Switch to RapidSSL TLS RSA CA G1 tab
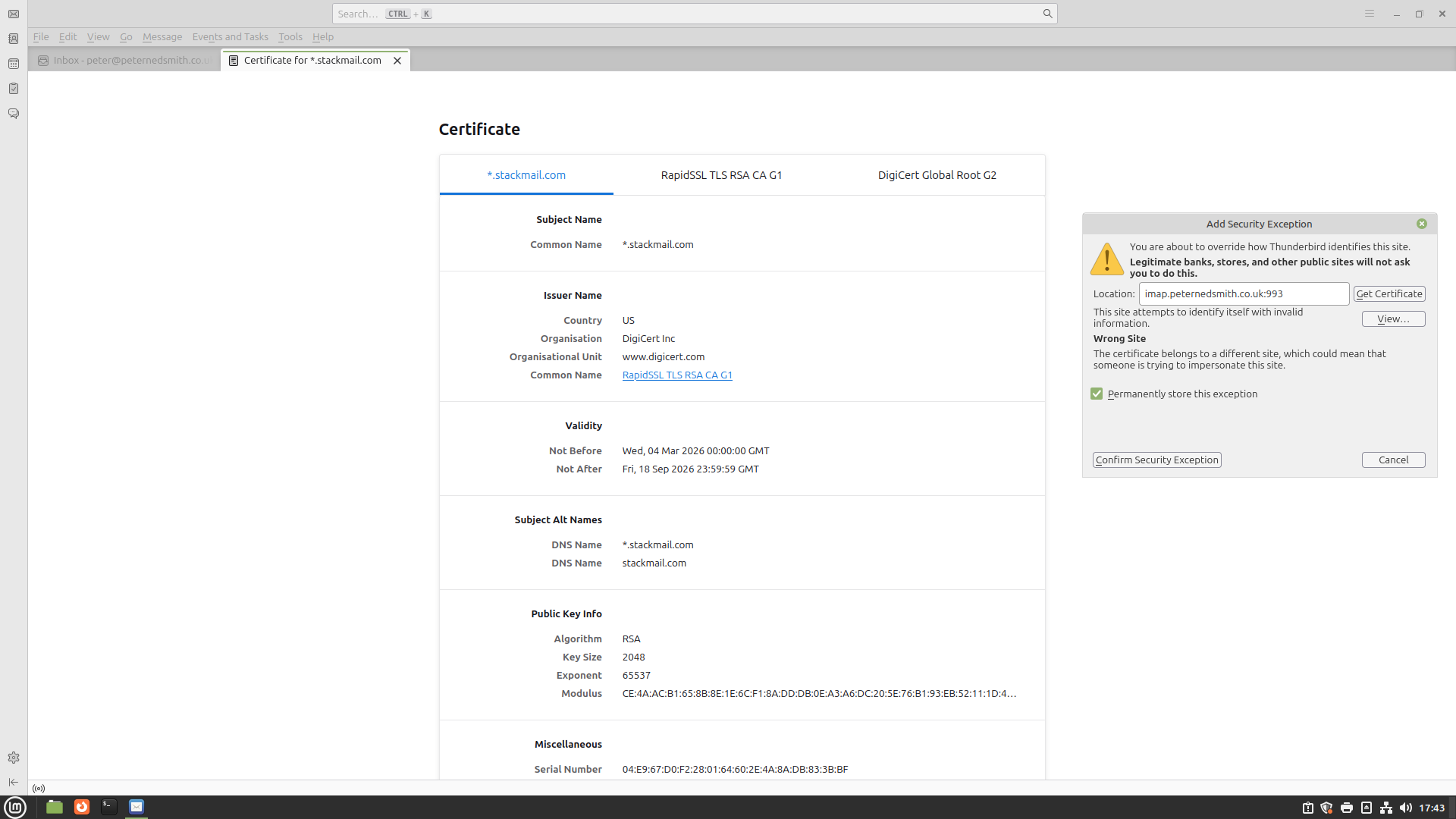Screen dimensions: 1456x819 click(721, 175)
